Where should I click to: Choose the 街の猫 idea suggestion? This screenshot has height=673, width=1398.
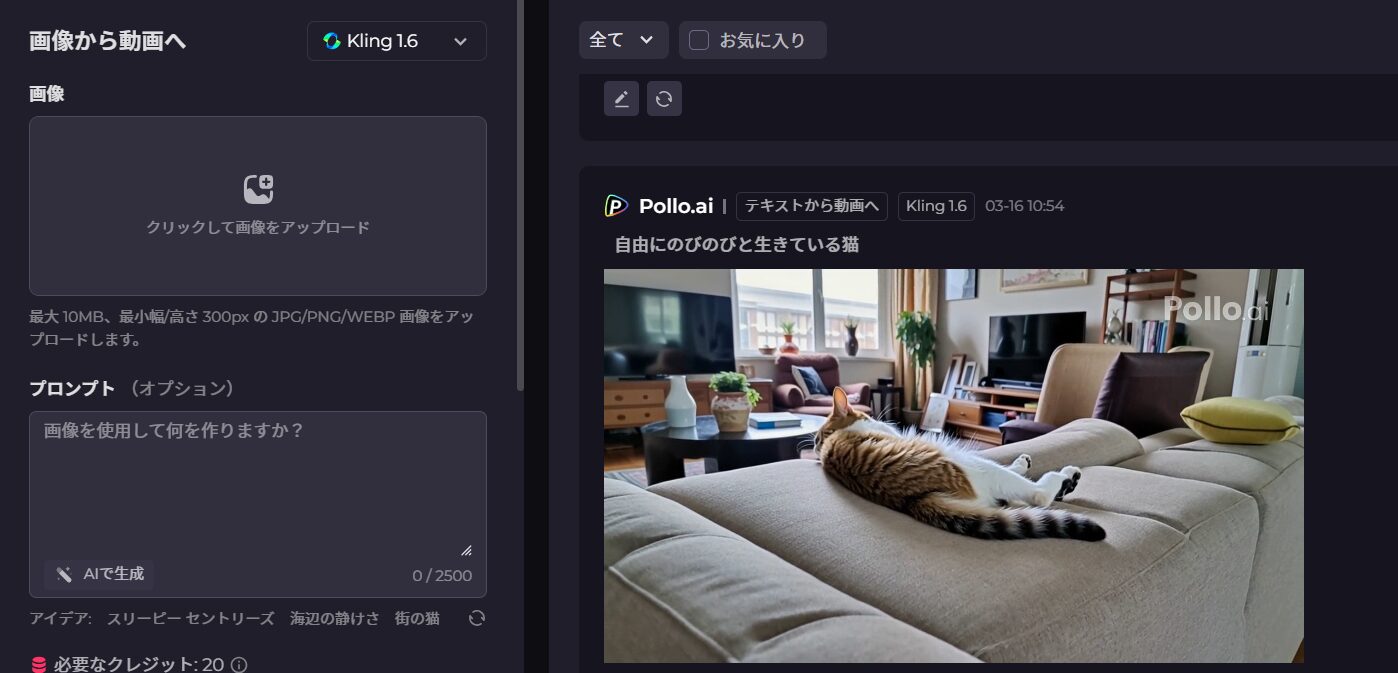417,618
